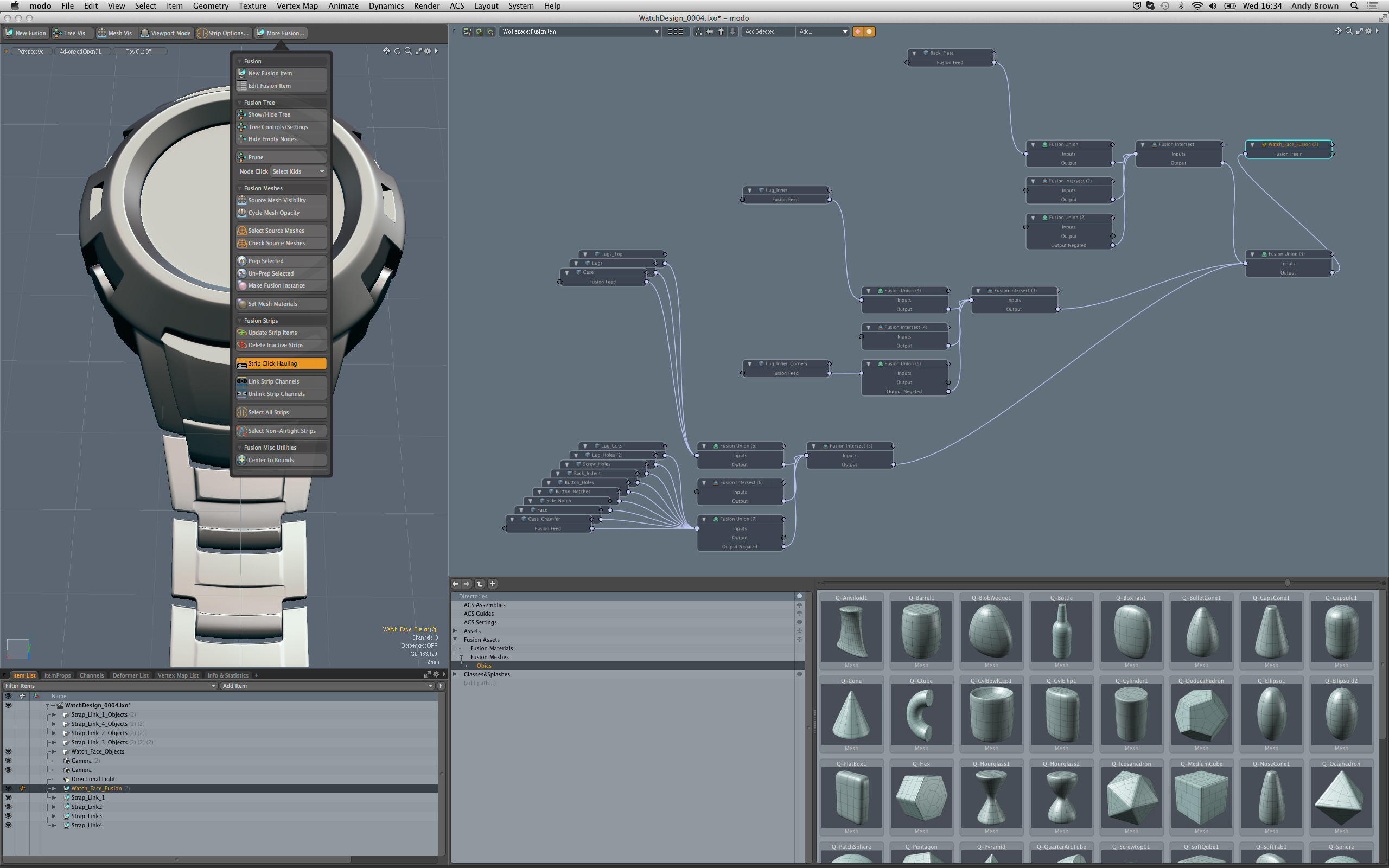Click the Cycle Mesh Opacity icon

coord(242,213)
